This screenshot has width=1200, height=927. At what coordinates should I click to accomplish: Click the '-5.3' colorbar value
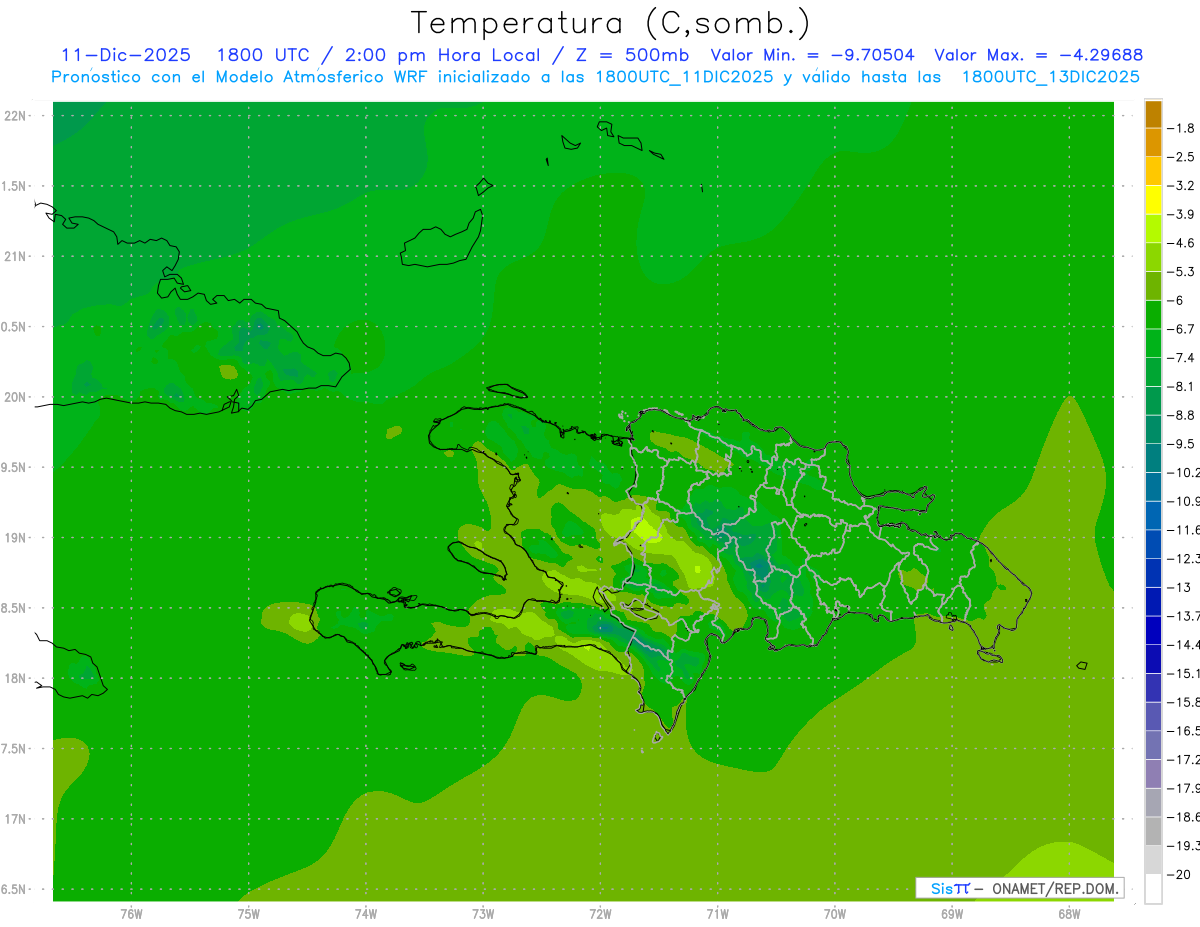pos(1182,271)
